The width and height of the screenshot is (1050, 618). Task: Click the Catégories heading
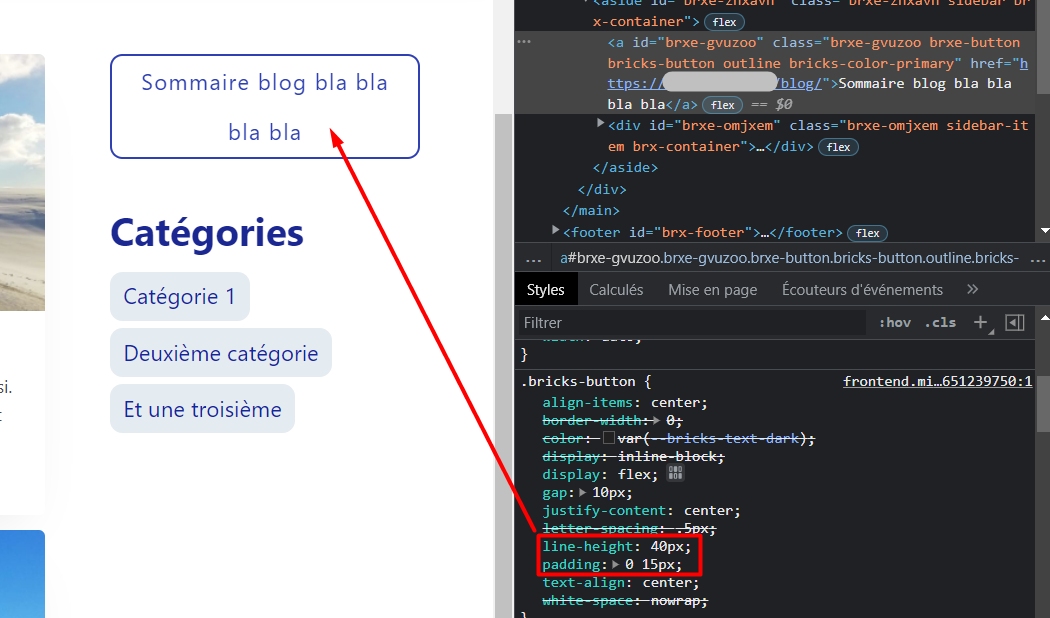207,233
